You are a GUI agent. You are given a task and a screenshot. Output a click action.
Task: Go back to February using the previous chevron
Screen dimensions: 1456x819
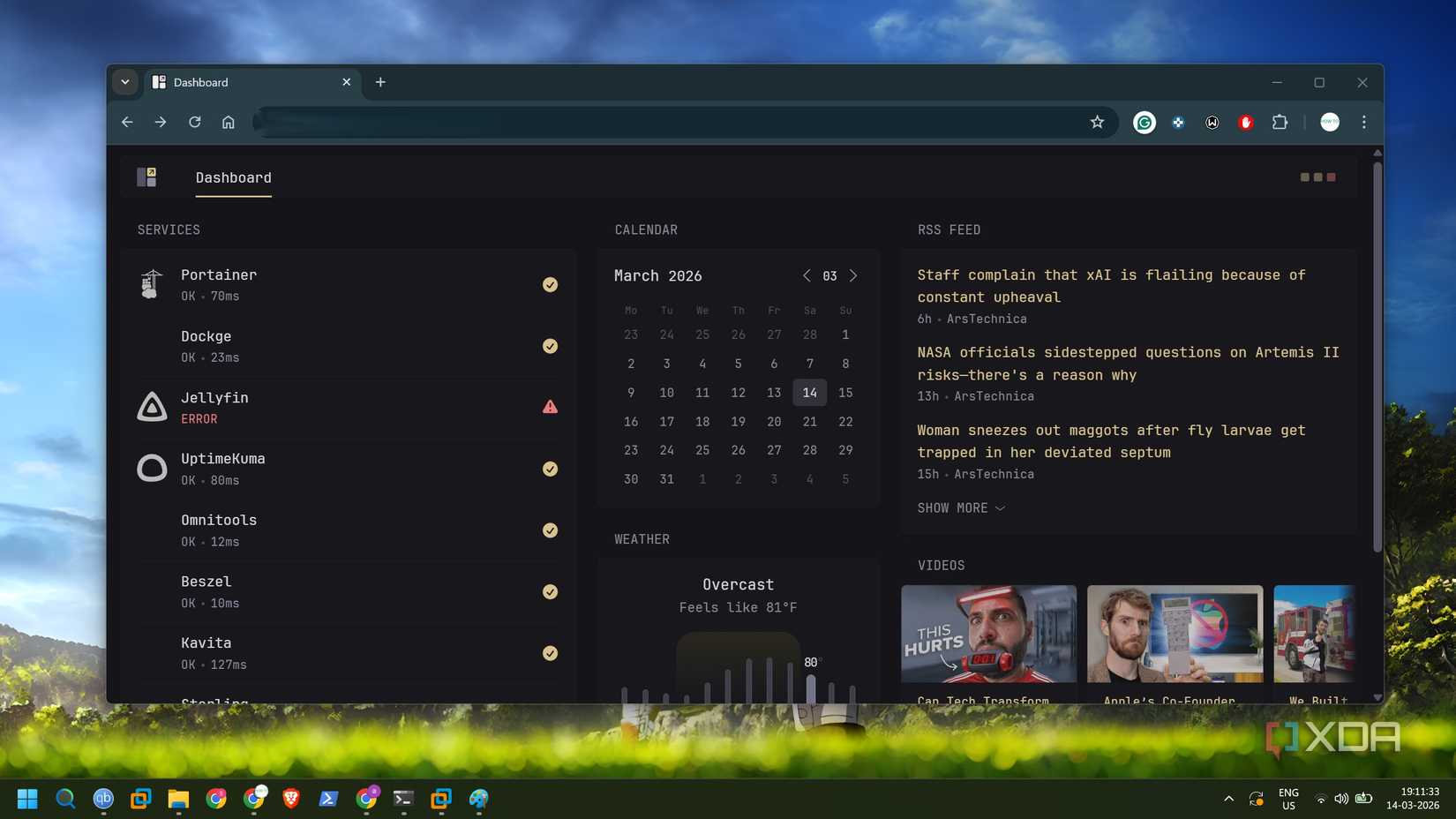pos(806,275)
